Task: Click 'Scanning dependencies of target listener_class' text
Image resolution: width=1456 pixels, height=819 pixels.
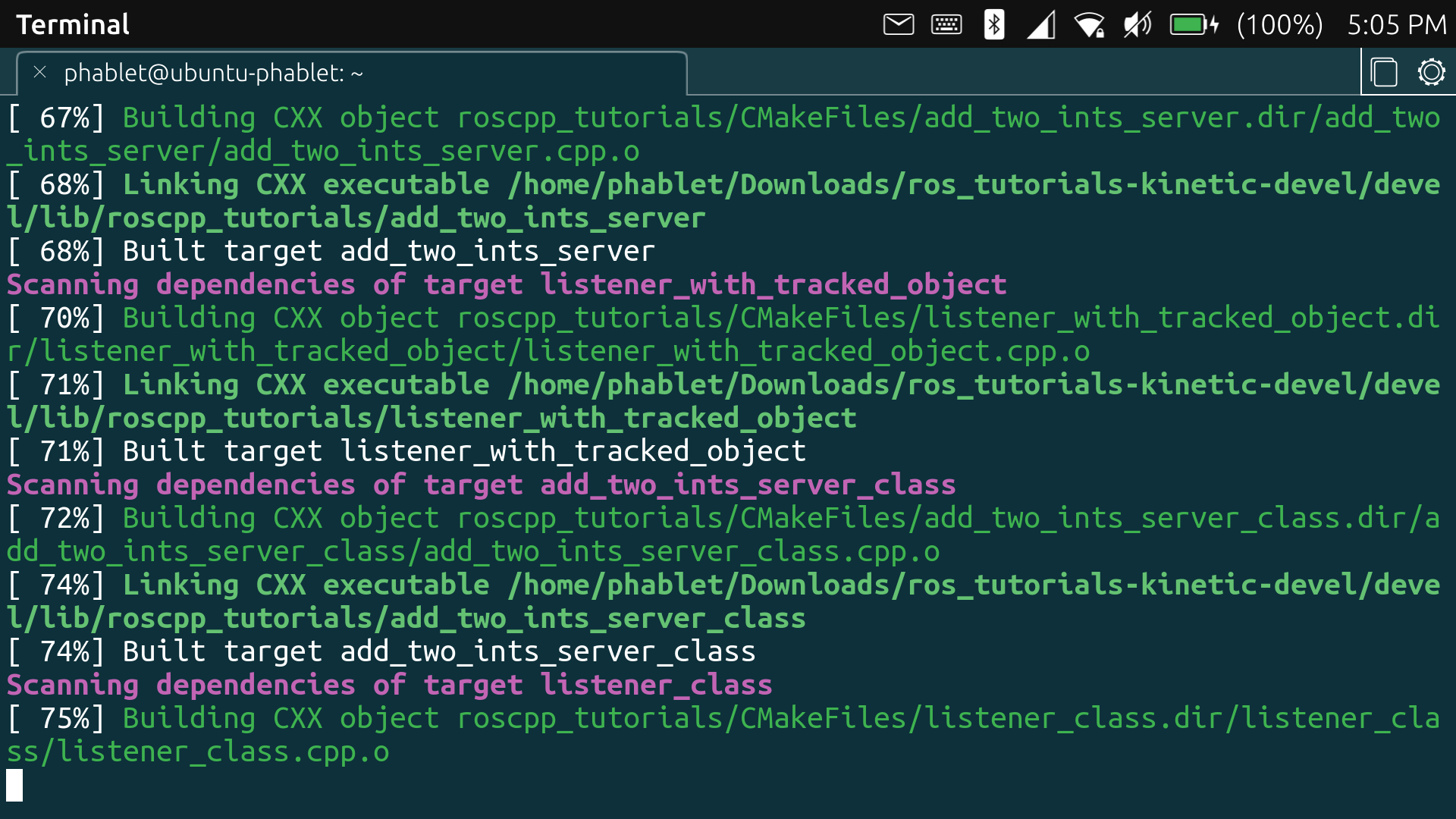Action: click(389, 685)
